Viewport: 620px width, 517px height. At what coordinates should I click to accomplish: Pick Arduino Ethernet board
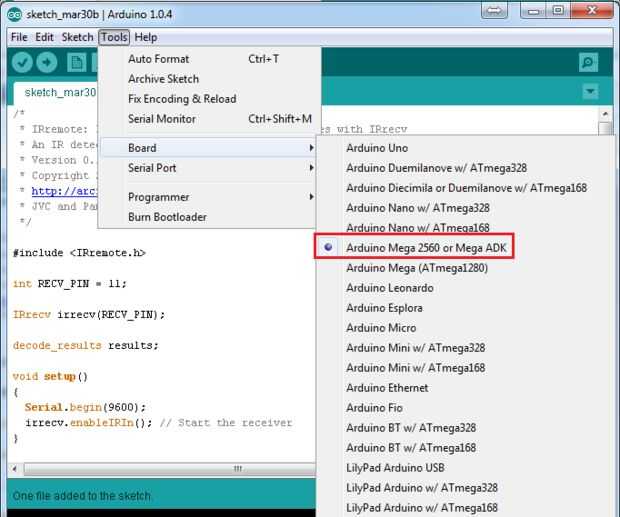466,388
